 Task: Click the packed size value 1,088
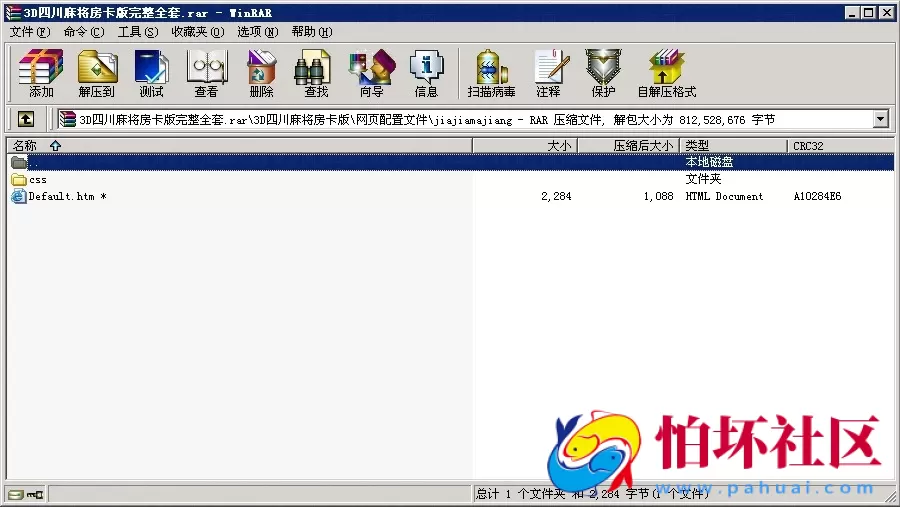click(658, 196)
